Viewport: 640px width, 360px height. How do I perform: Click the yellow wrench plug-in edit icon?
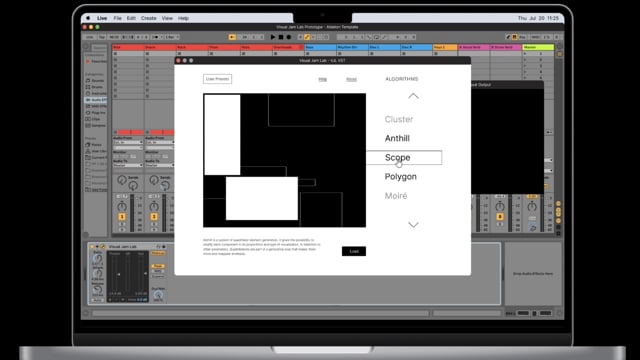click(x=103, y=247)
